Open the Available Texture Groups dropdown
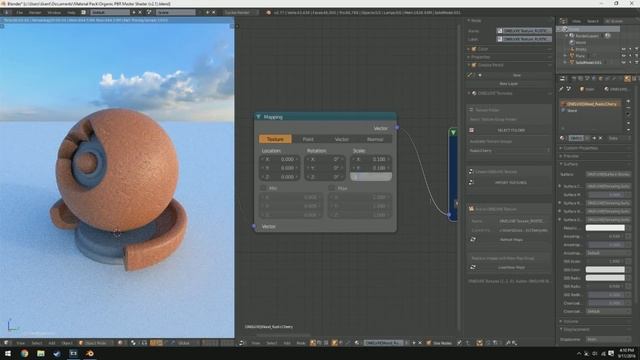Screen dimensions: 640x360 click(509, 151)
